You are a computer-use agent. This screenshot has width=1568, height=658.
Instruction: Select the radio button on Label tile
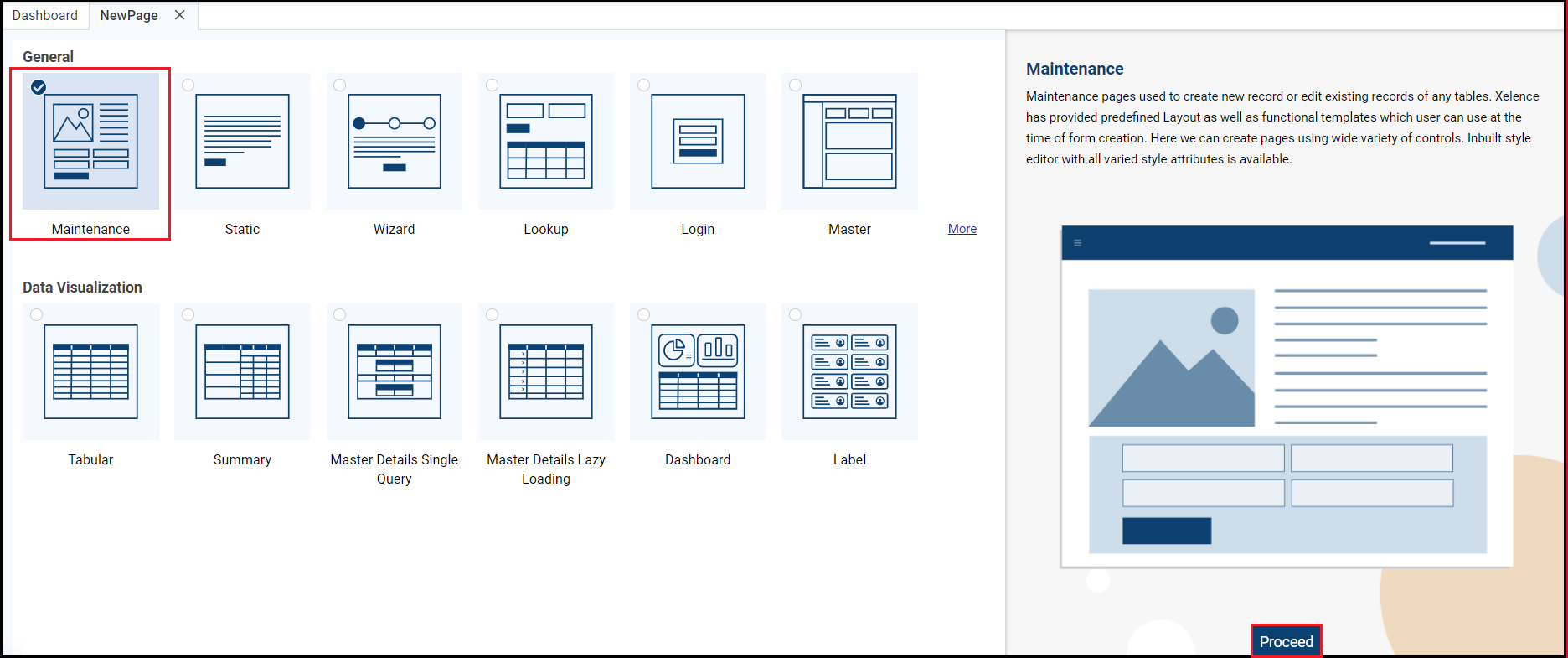(796, 315)
